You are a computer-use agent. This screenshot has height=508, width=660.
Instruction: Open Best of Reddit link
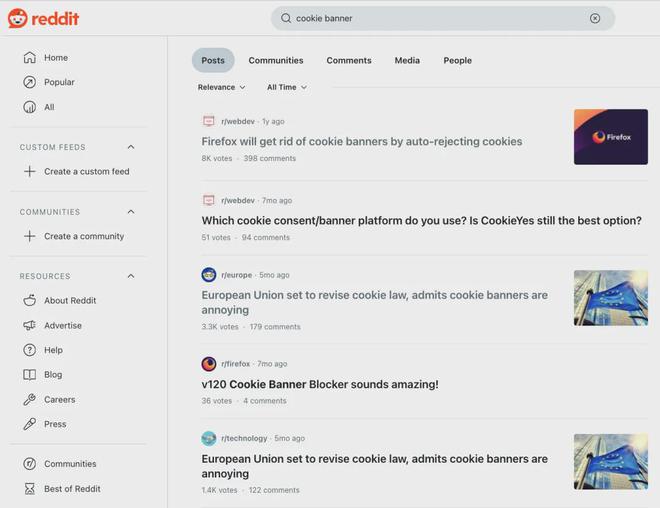[x=72, y=489]
